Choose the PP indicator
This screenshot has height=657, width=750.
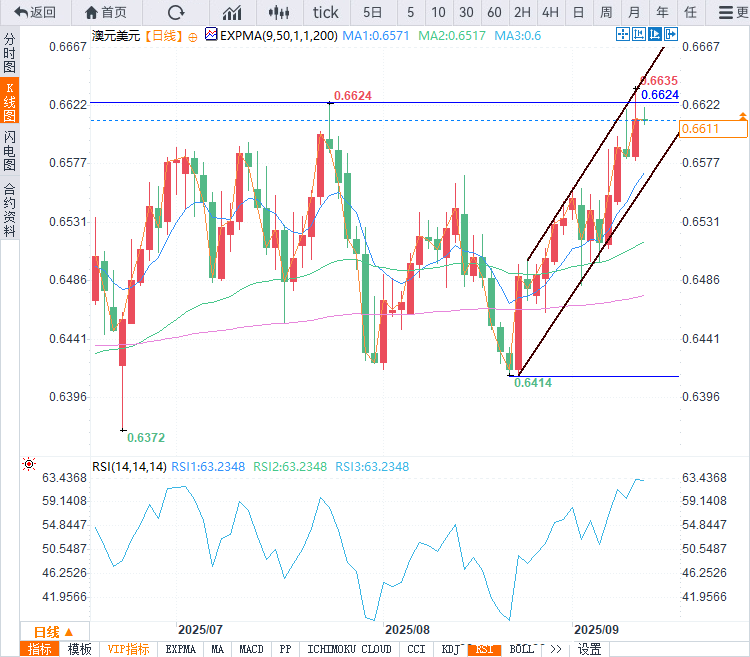286,649
